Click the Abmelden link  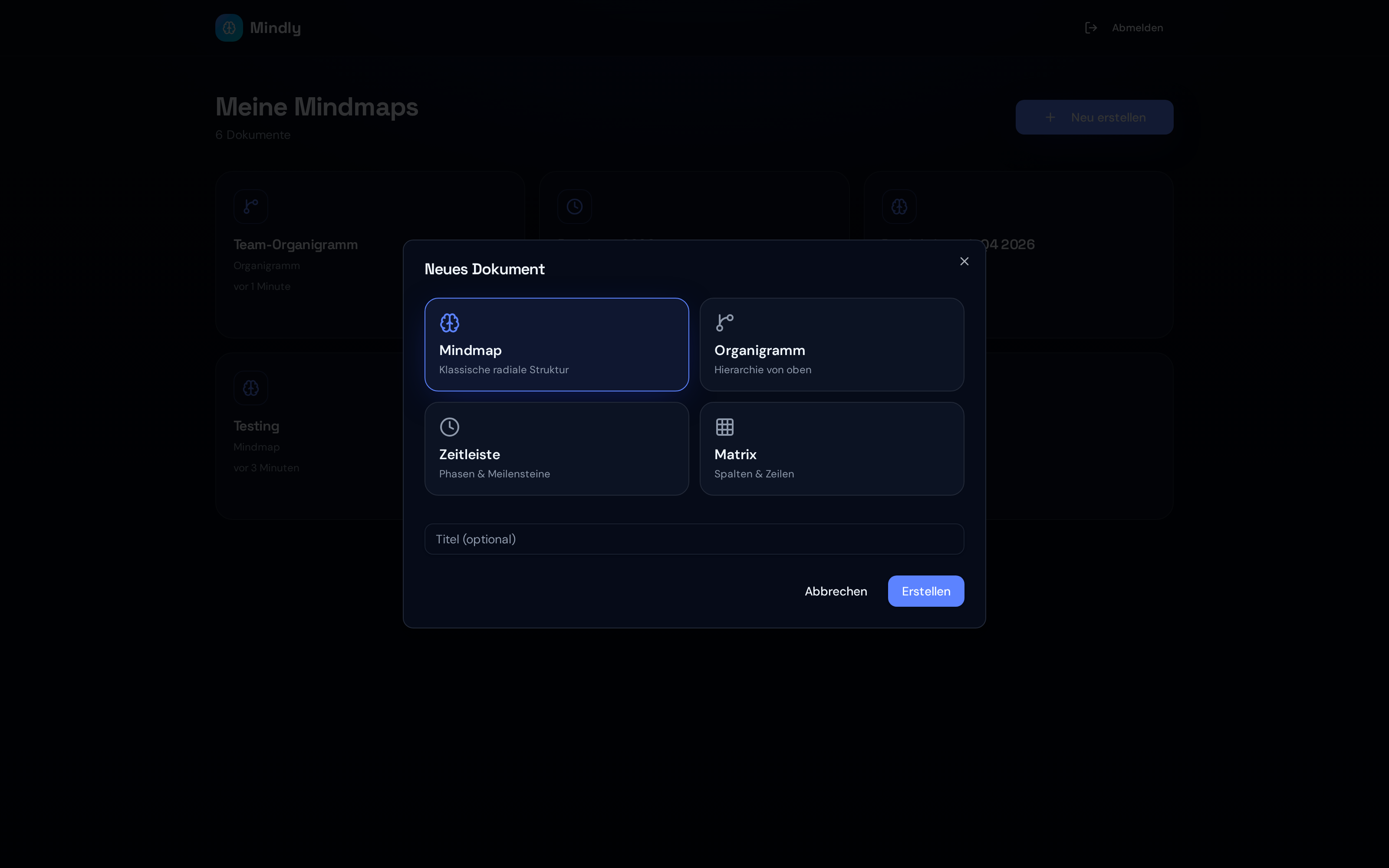[1137, 27]
